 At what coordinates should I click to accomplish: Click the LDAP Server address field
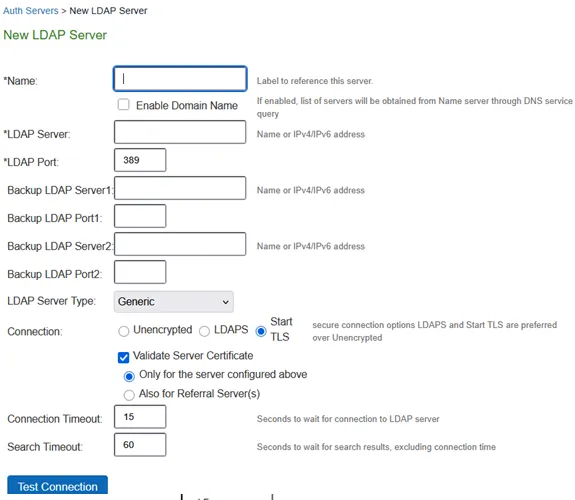click(180, 132)
